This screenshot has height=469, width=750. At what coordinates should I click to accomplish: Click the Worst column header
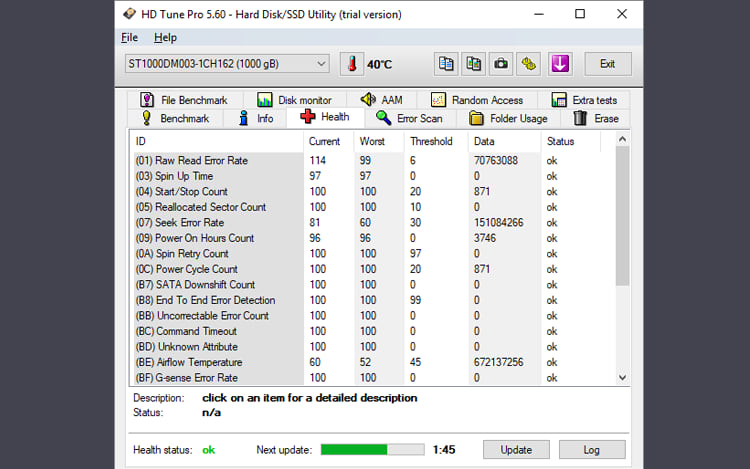tap(379, 142)
